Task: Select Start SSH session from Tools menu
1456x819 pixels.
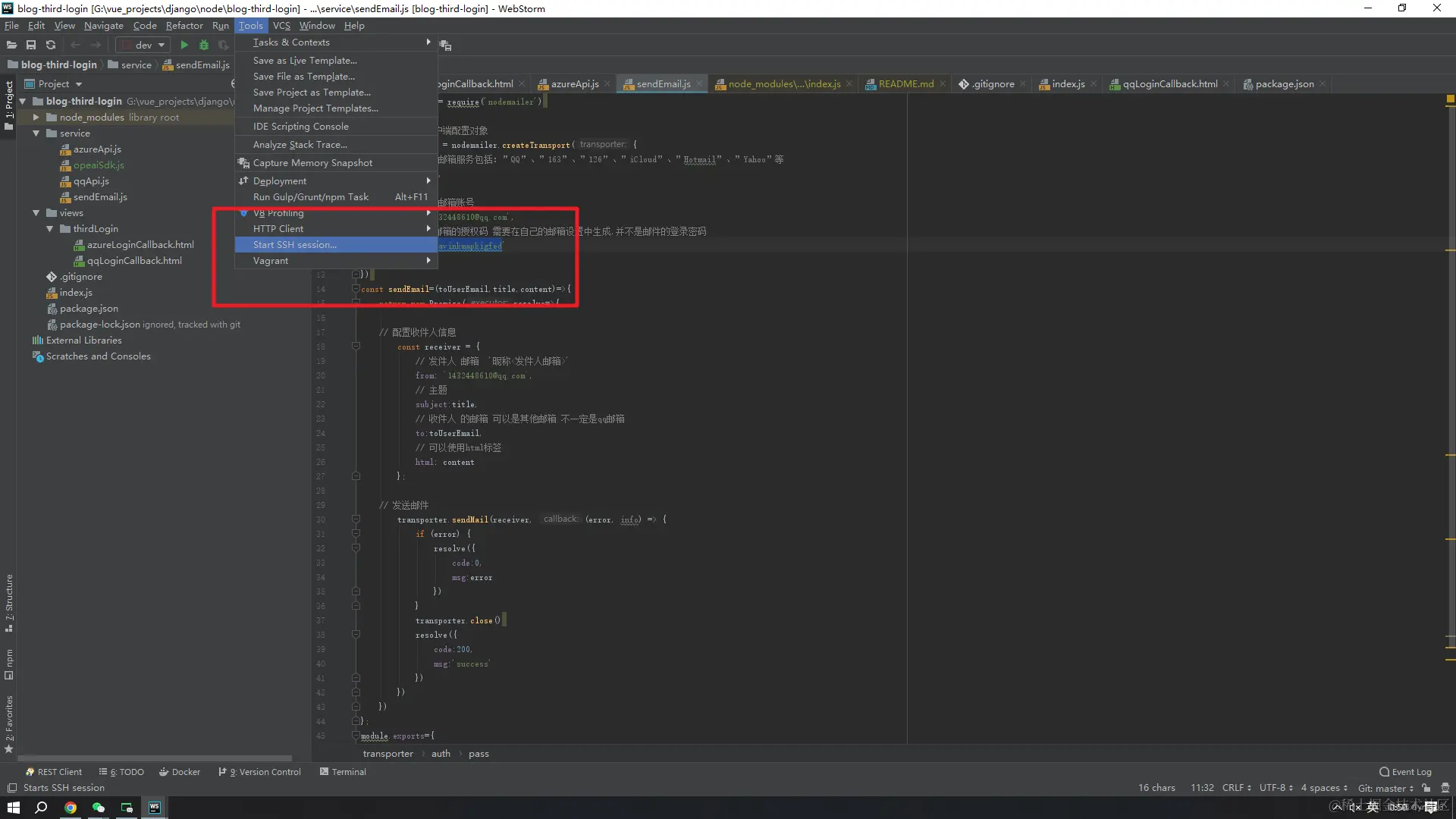Action: (x=296, y=244)
